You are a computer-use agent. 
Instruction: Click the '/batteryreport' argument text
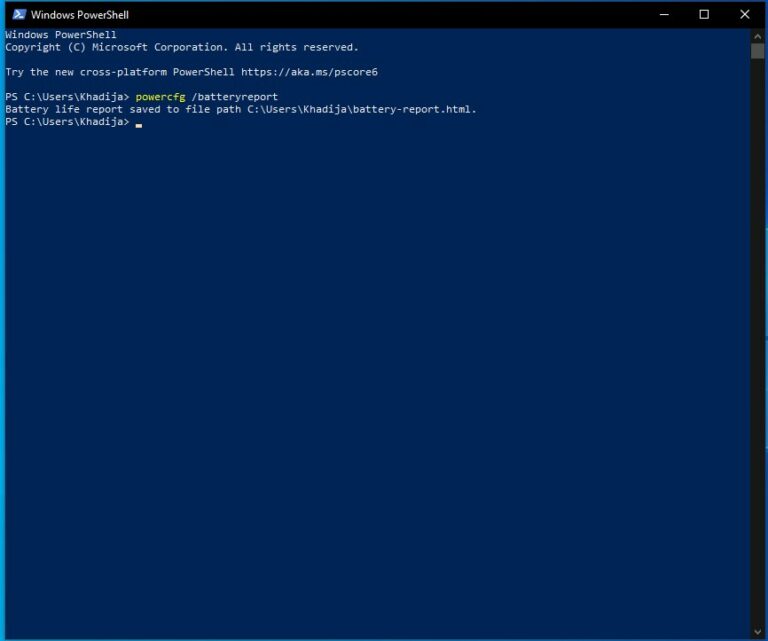[x=235, y=97]
